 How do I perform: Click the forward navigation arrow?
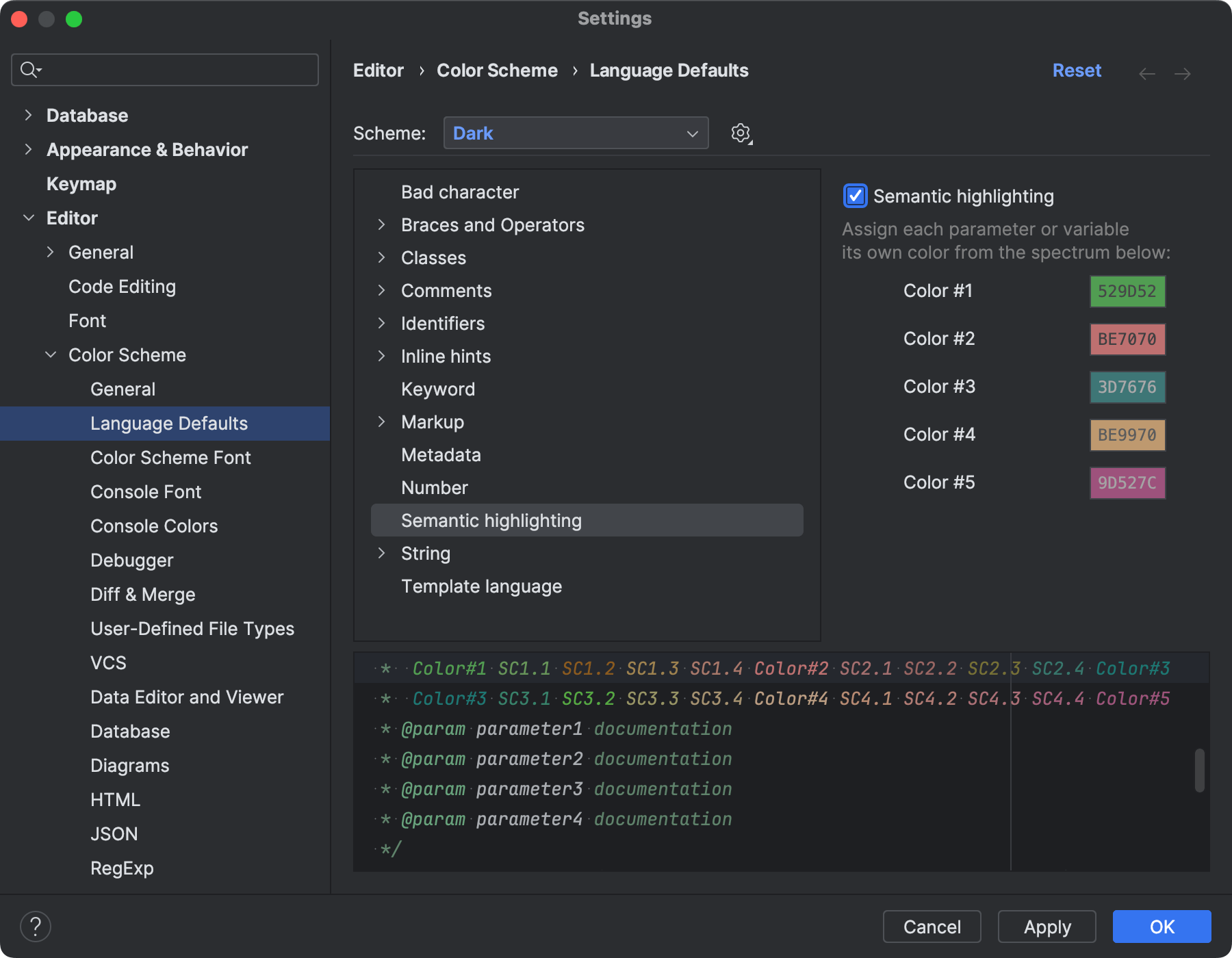1182,73
